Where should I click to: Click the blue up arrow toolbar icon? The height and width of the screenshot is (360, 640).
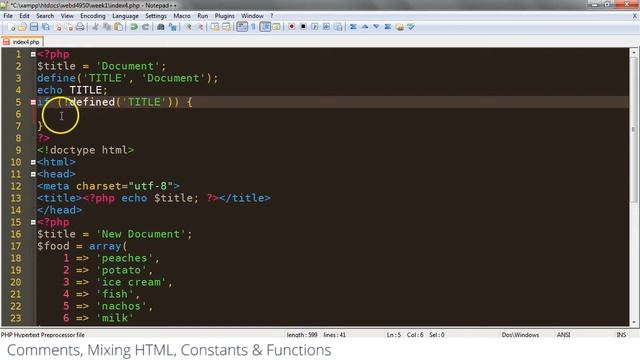coord(365,27)
